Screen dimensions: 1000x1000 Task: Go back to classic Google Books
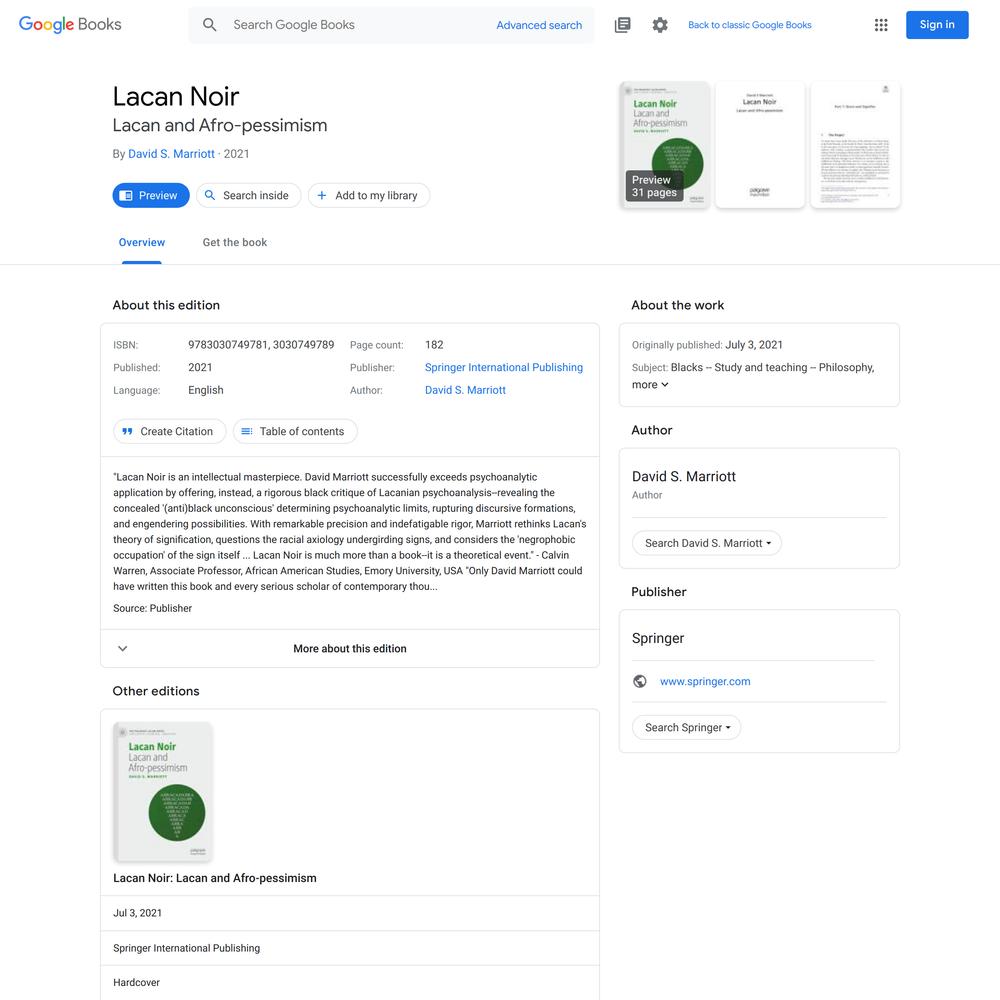point(749,25)
